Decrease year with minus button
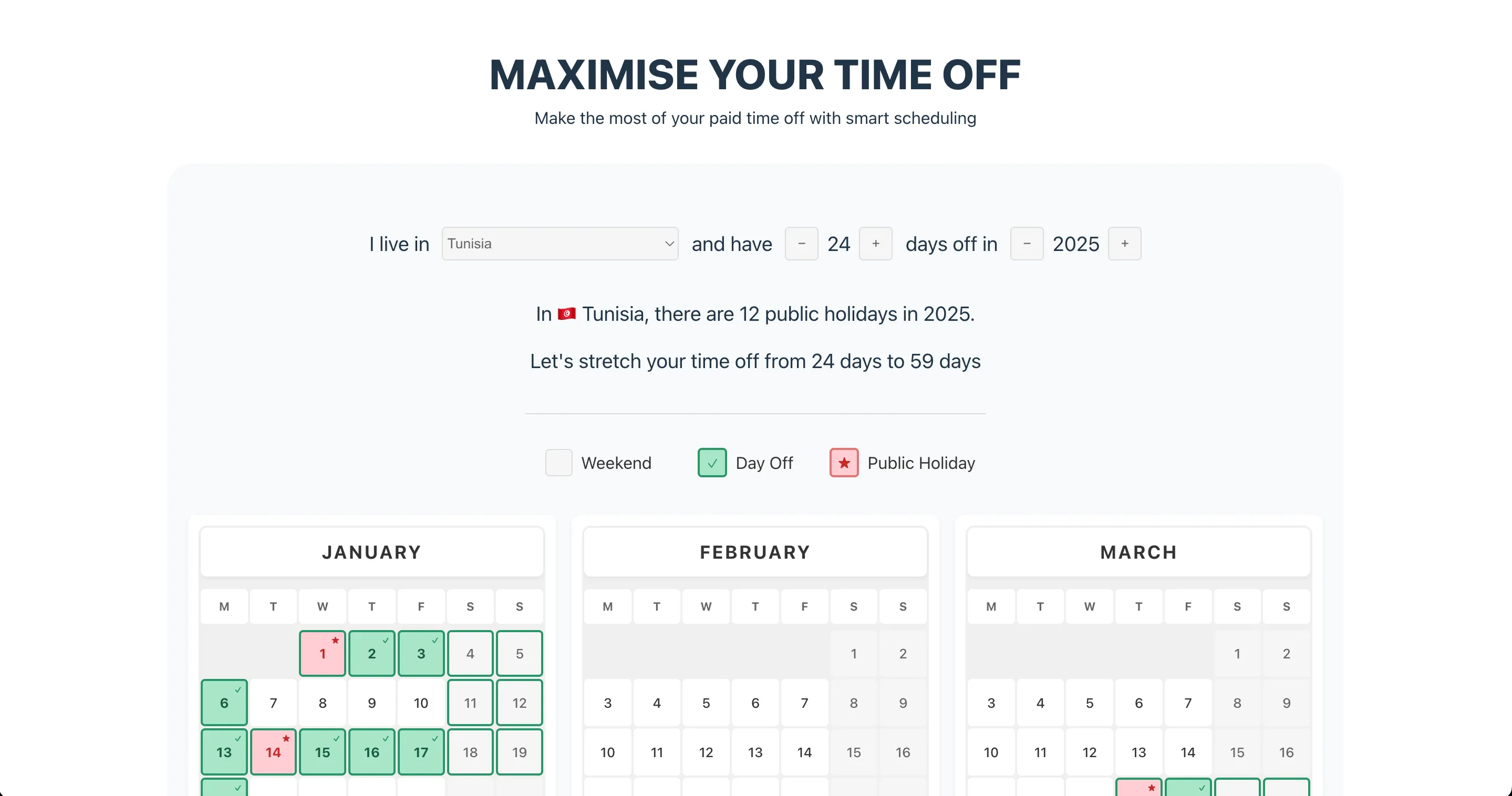This screenshot has height=796, width=1512. [1027, 244]
